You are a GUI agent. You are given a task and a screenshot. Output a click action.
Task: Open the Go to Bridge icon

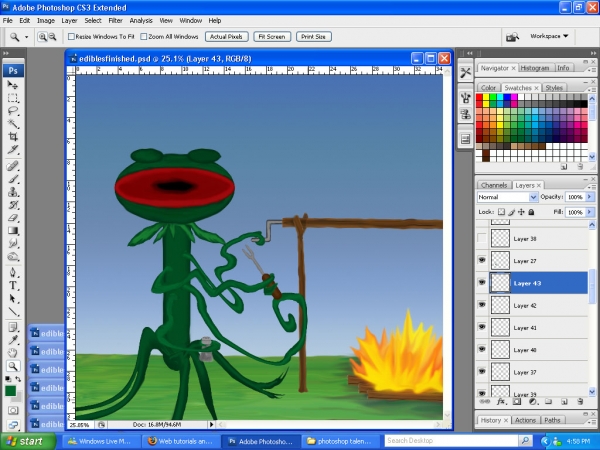coord(512,37)
